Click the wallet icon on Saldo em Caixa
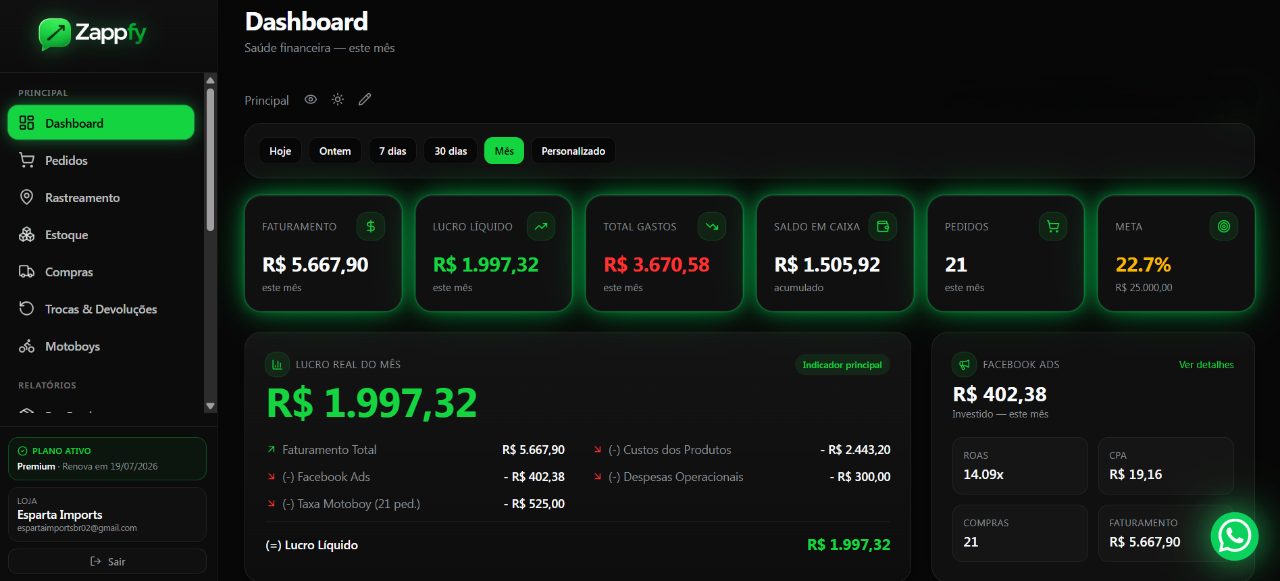 (882, 227)
